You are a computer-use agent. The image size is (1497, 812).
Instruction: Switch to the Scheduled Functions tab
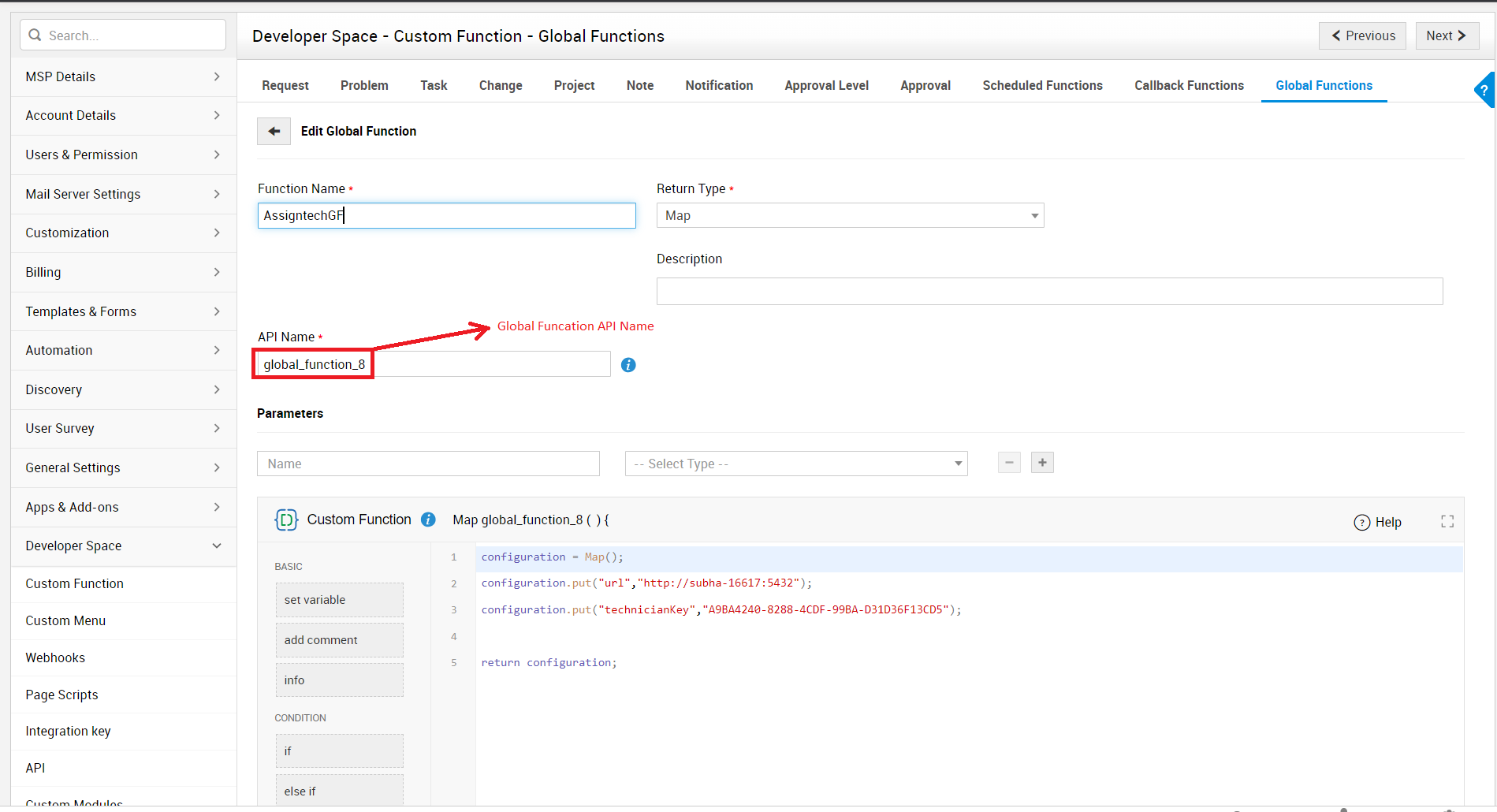[1042, 85]
